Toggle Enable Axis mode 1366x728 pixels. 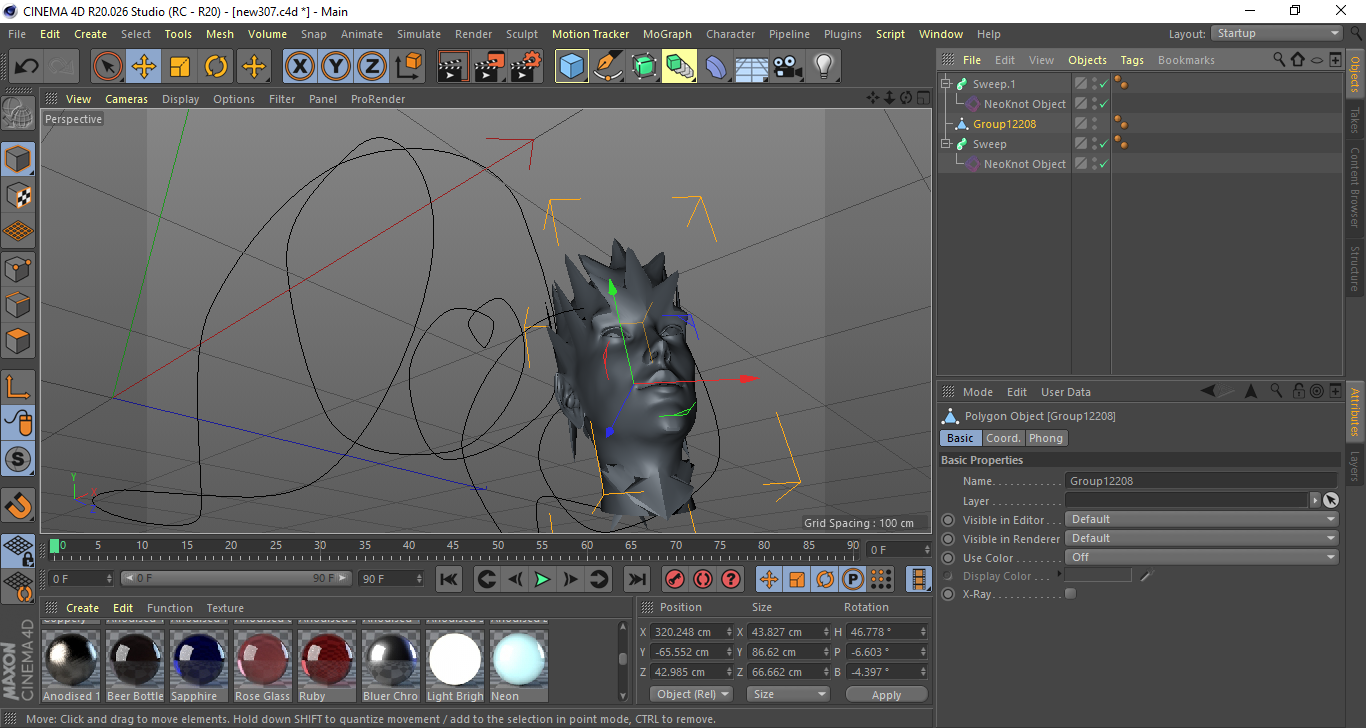coord(18,387)
